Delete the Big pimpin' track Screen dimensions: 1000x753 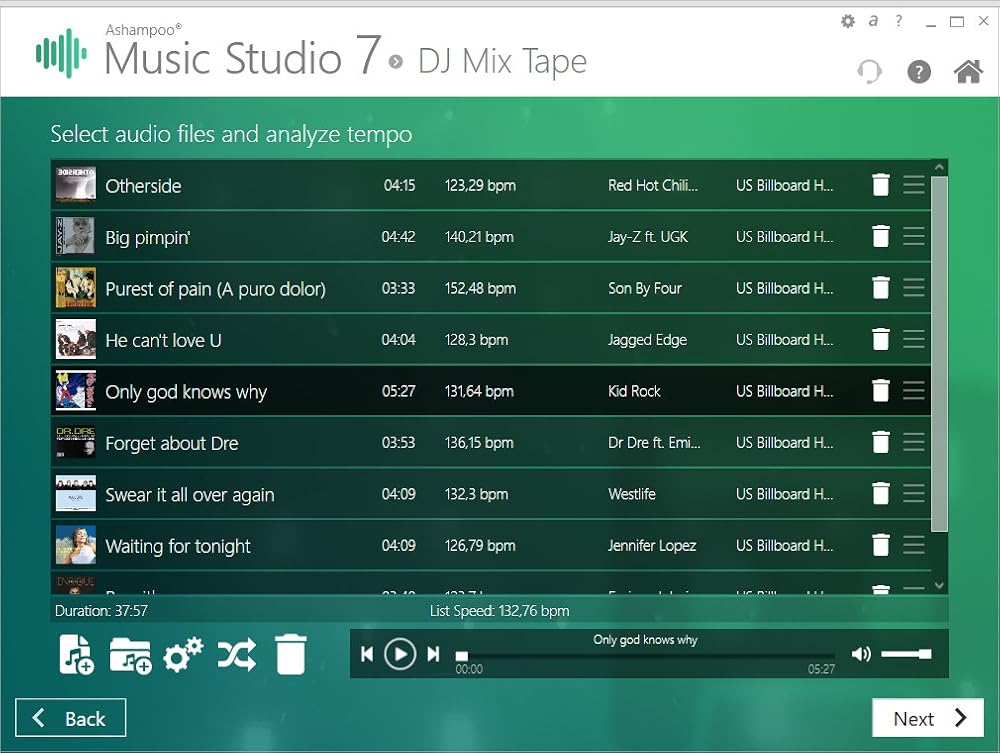pyautogui.click(x=881, y=237)
